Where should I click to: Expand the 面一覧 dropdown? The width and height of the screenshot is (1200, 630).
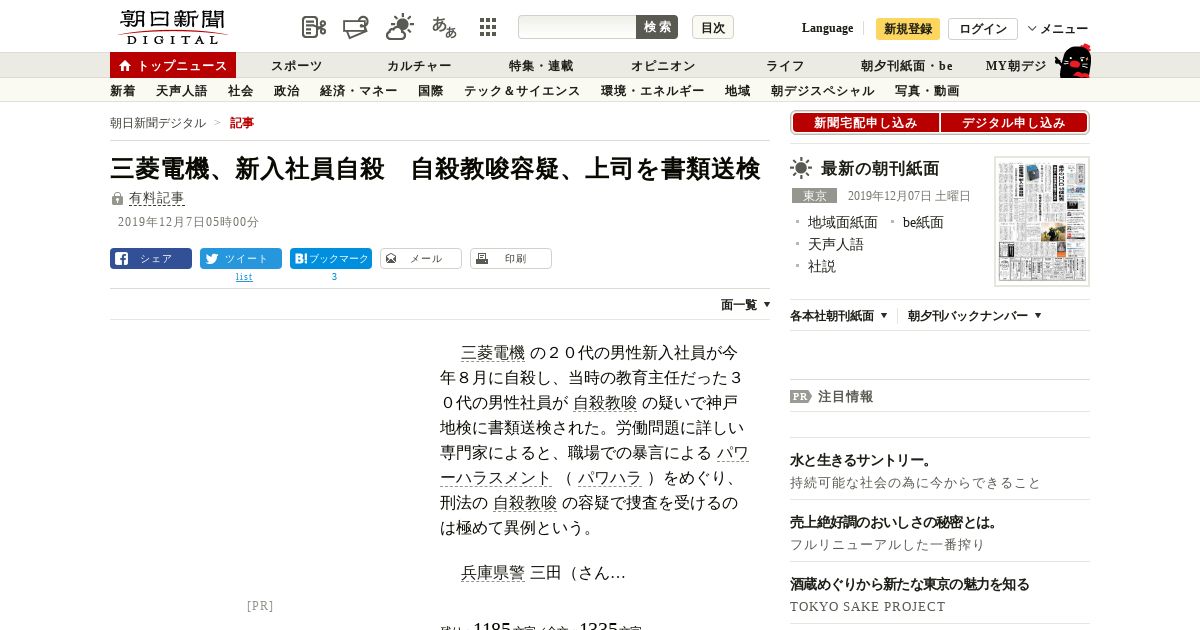pyautogui.click(x=746, y=305)
